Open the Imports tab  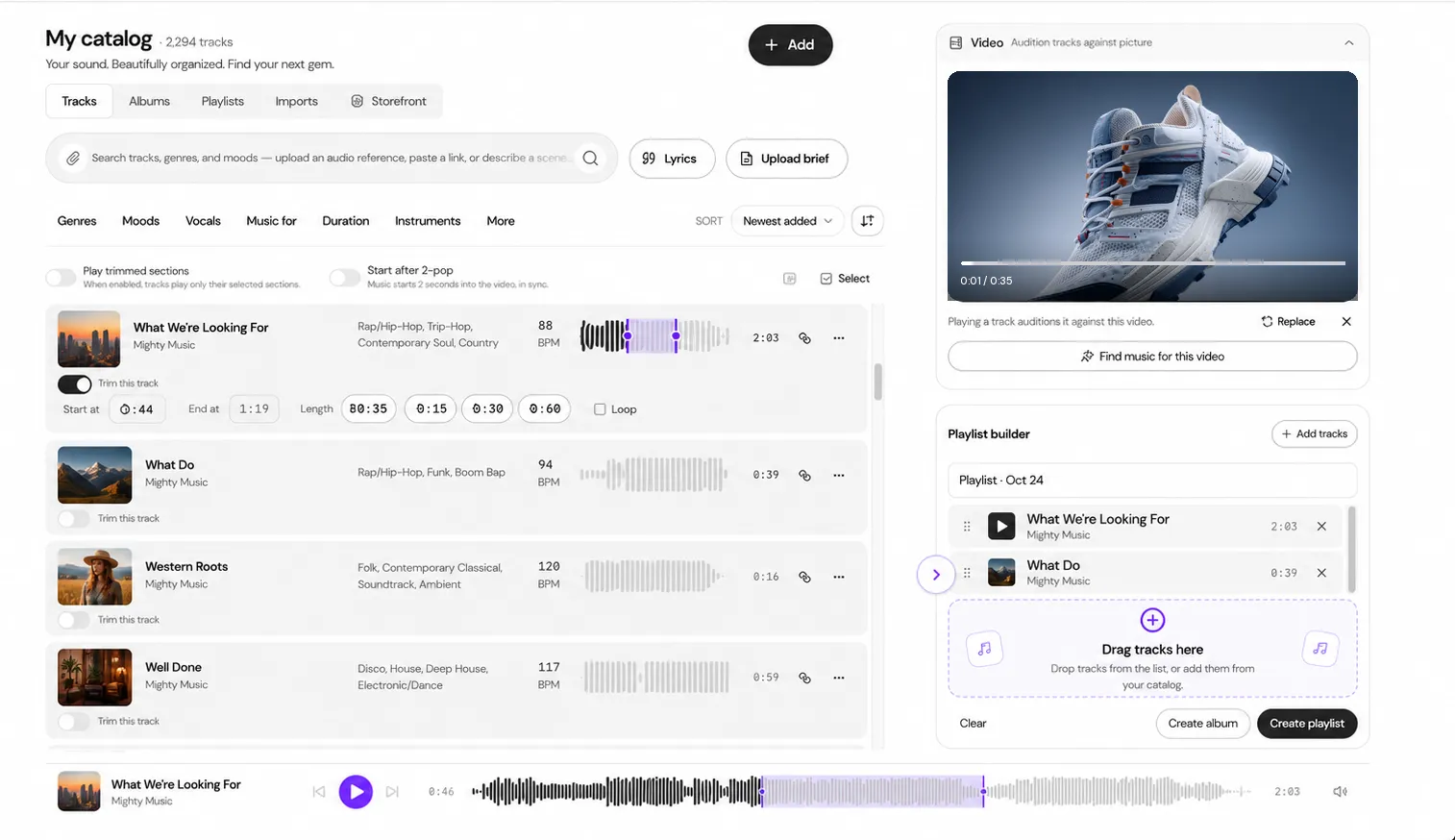tap(296, 101)
